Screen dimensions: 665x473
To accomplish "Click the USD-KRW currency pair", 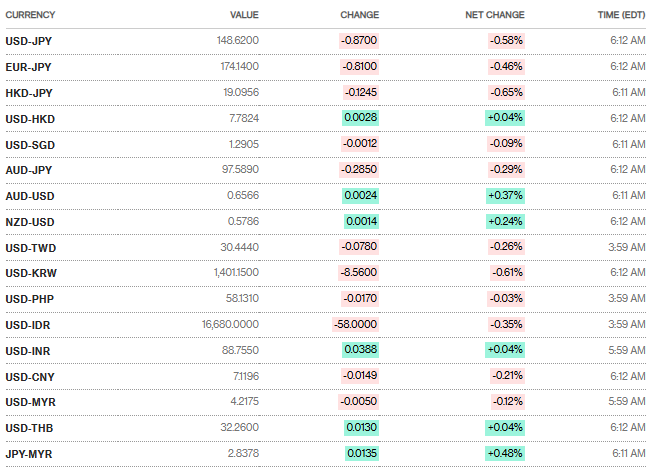I will pos(29,272).
